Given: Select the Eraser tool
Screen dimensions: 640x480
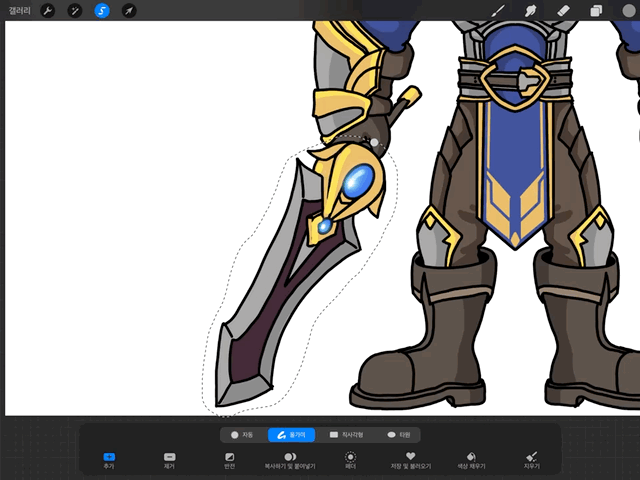Looking at the screenshot, I should coord(564,10).
